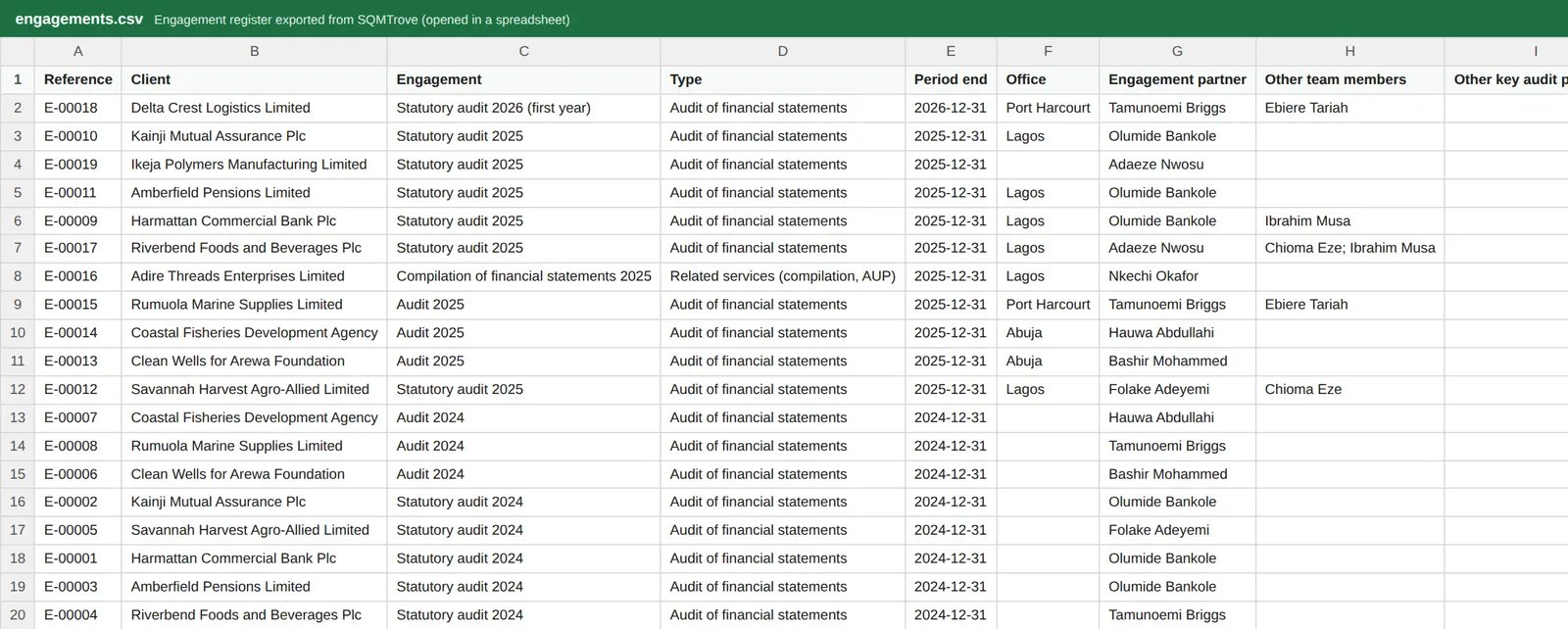Image resolution: width=1568 pixels, height=629 pixels.
Task: Click Delta Crest Logistics Limited cell
Action: click(254, 108)
